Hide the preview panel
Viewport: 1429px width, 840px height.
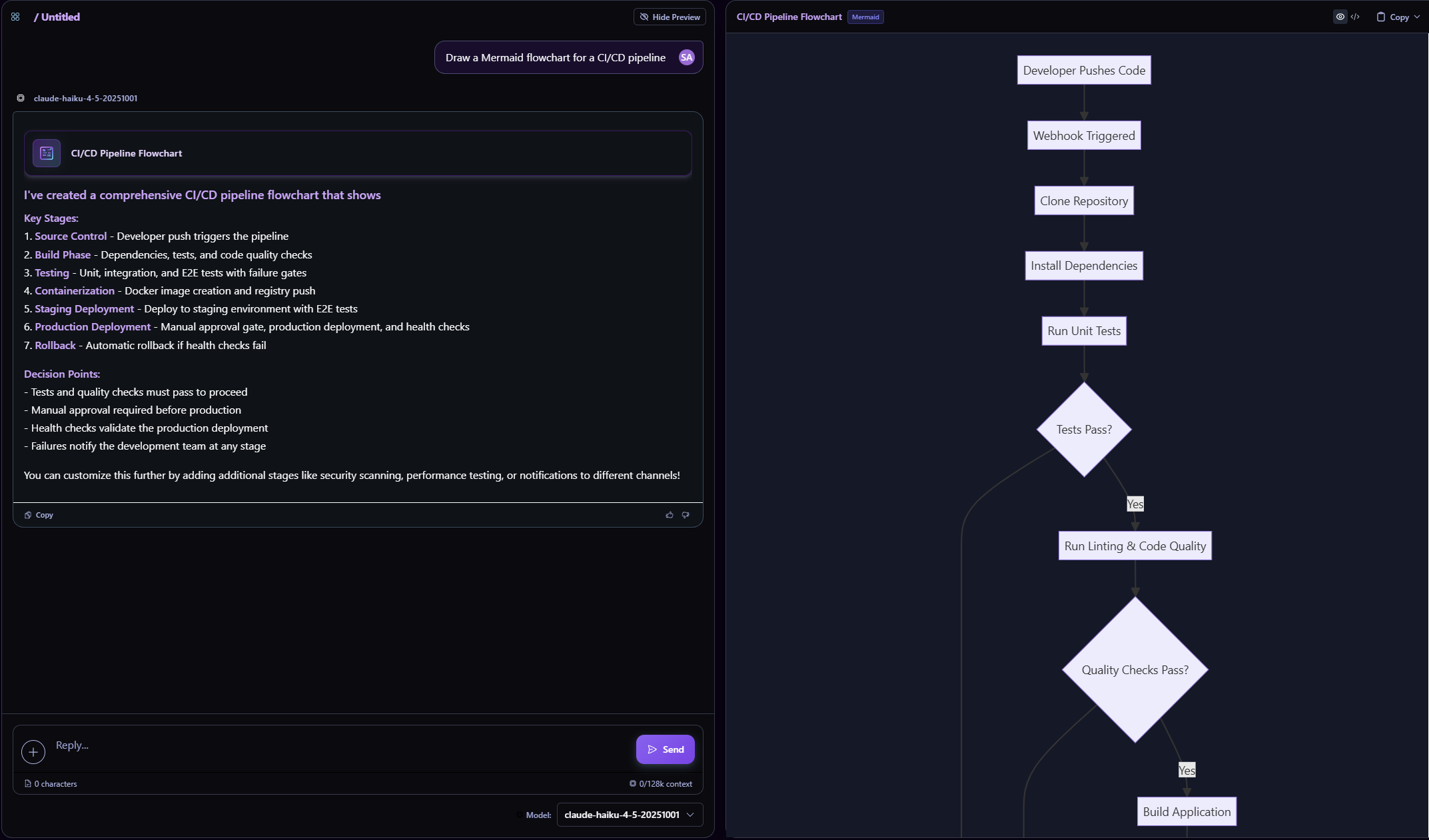coord(669,17)
